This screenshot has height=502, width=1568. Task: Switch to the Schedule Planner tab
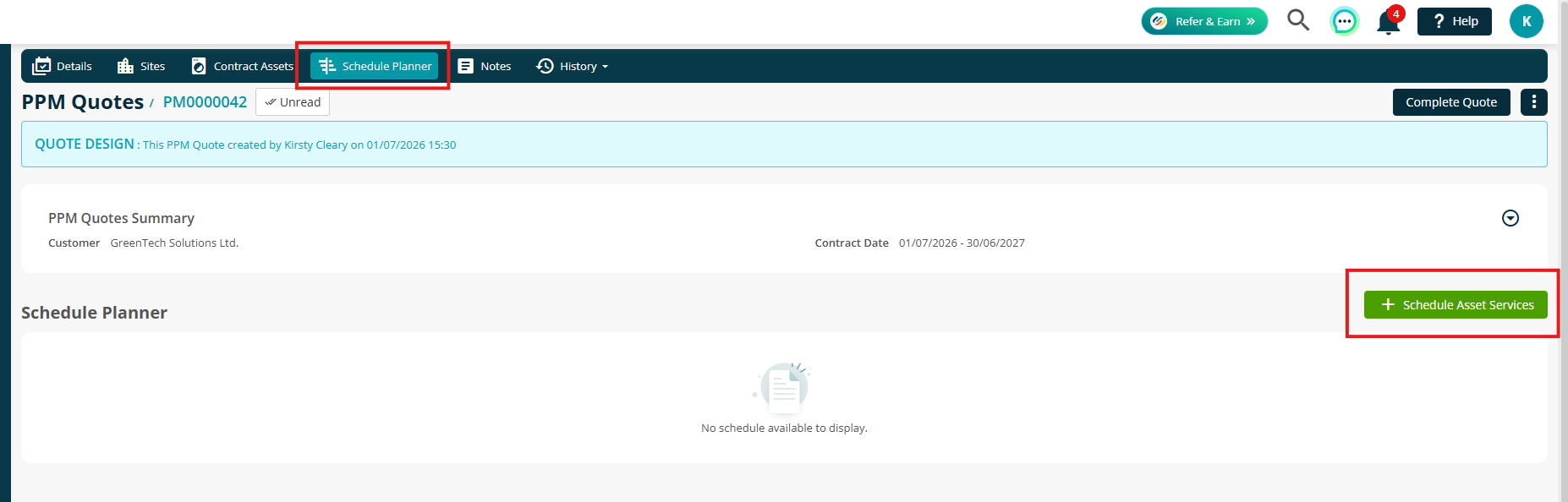374,66
